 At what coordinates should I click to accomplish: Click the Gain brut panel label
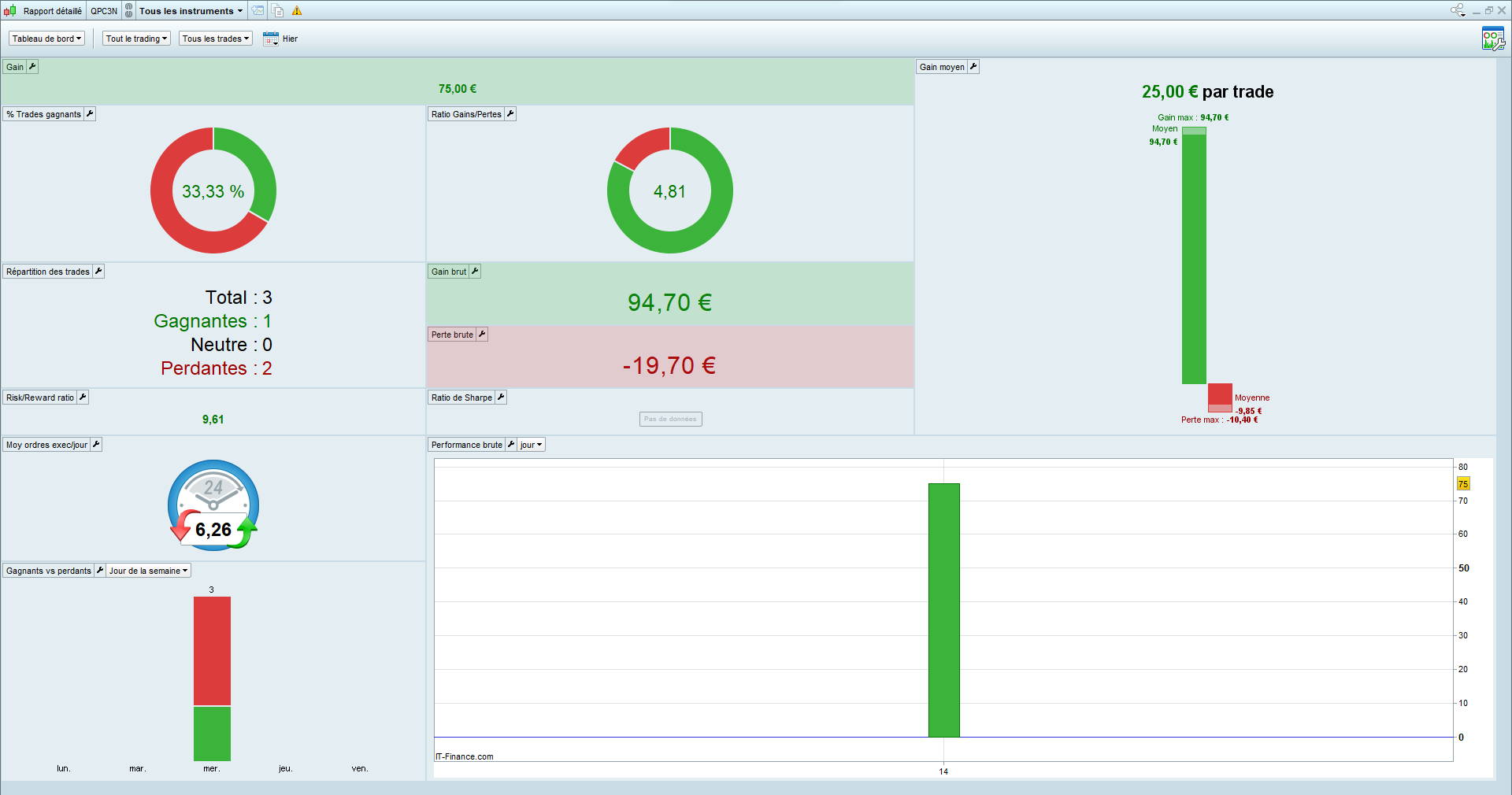coord(449,272)
